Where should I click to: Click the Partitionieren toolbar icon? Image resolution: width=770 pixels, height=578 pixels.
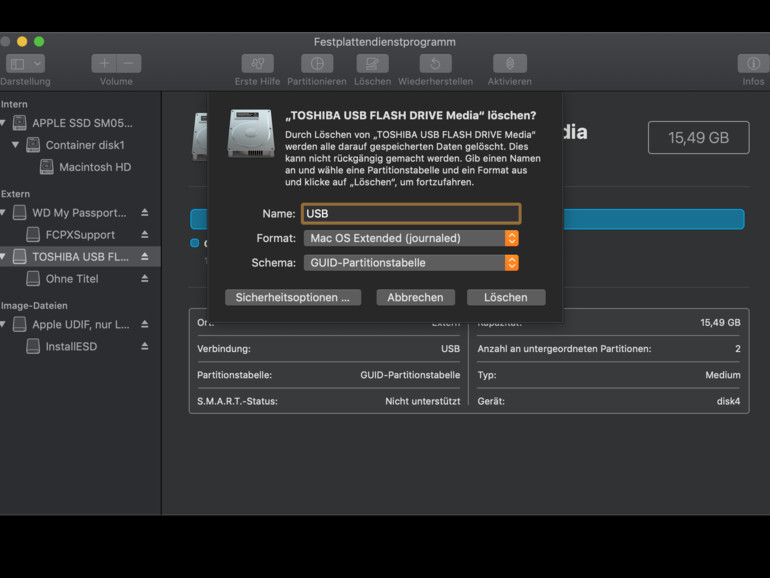click(316, 64)
